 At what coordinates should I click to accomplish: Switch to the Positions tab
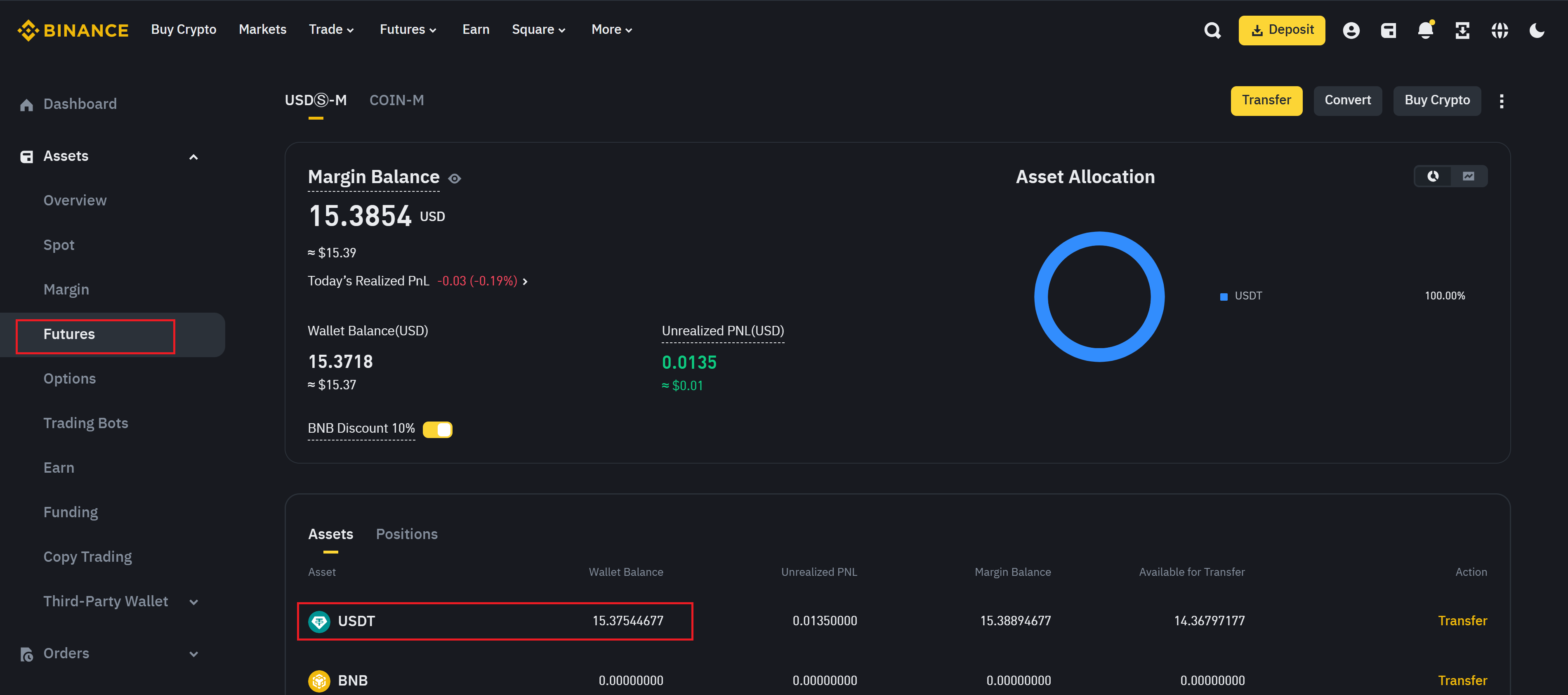tap(407, 534)
